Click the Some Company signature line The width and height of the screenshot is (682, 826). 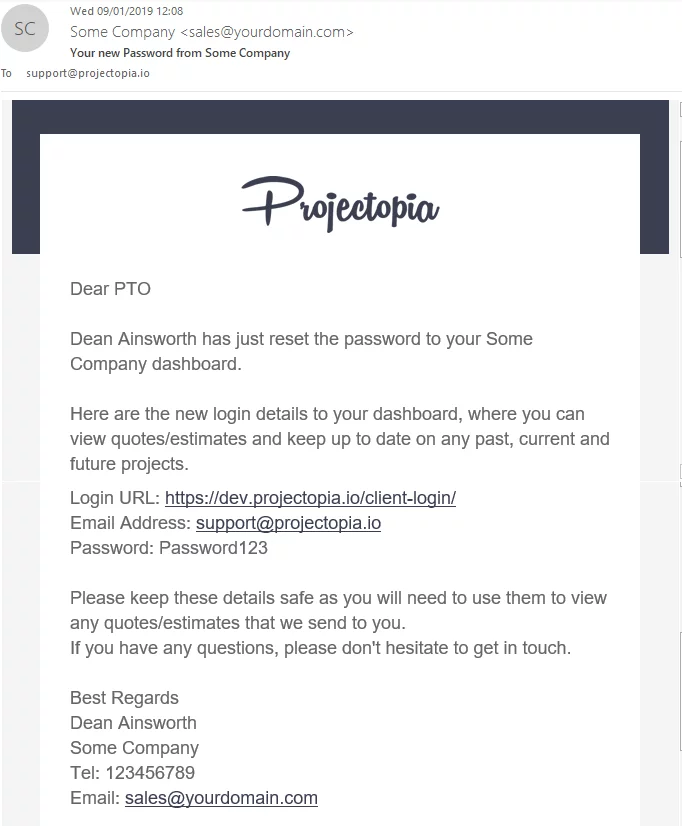click(x=134, y=748)
